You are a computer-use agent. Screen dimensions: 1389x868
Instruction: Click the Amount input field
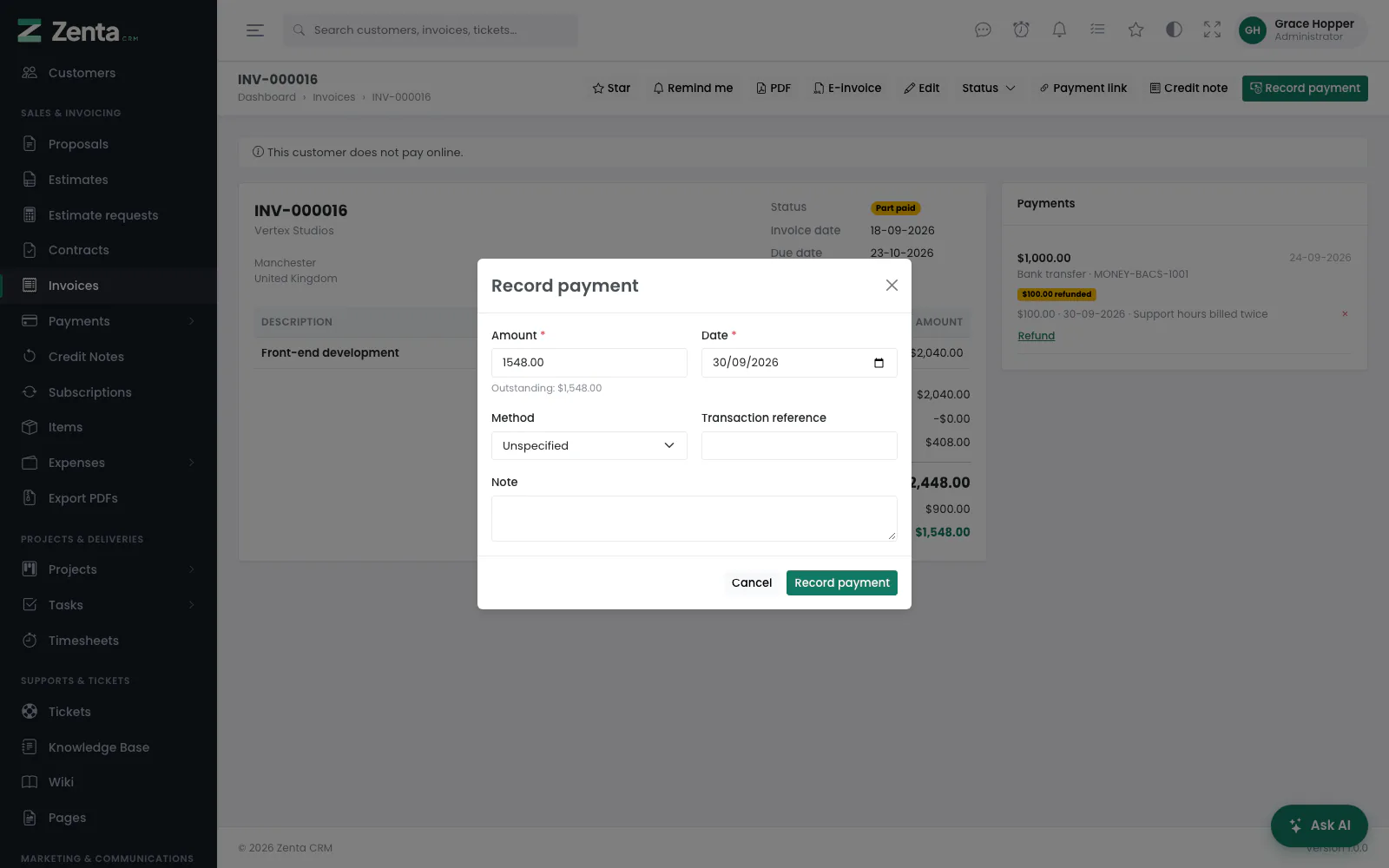[589, 363]
